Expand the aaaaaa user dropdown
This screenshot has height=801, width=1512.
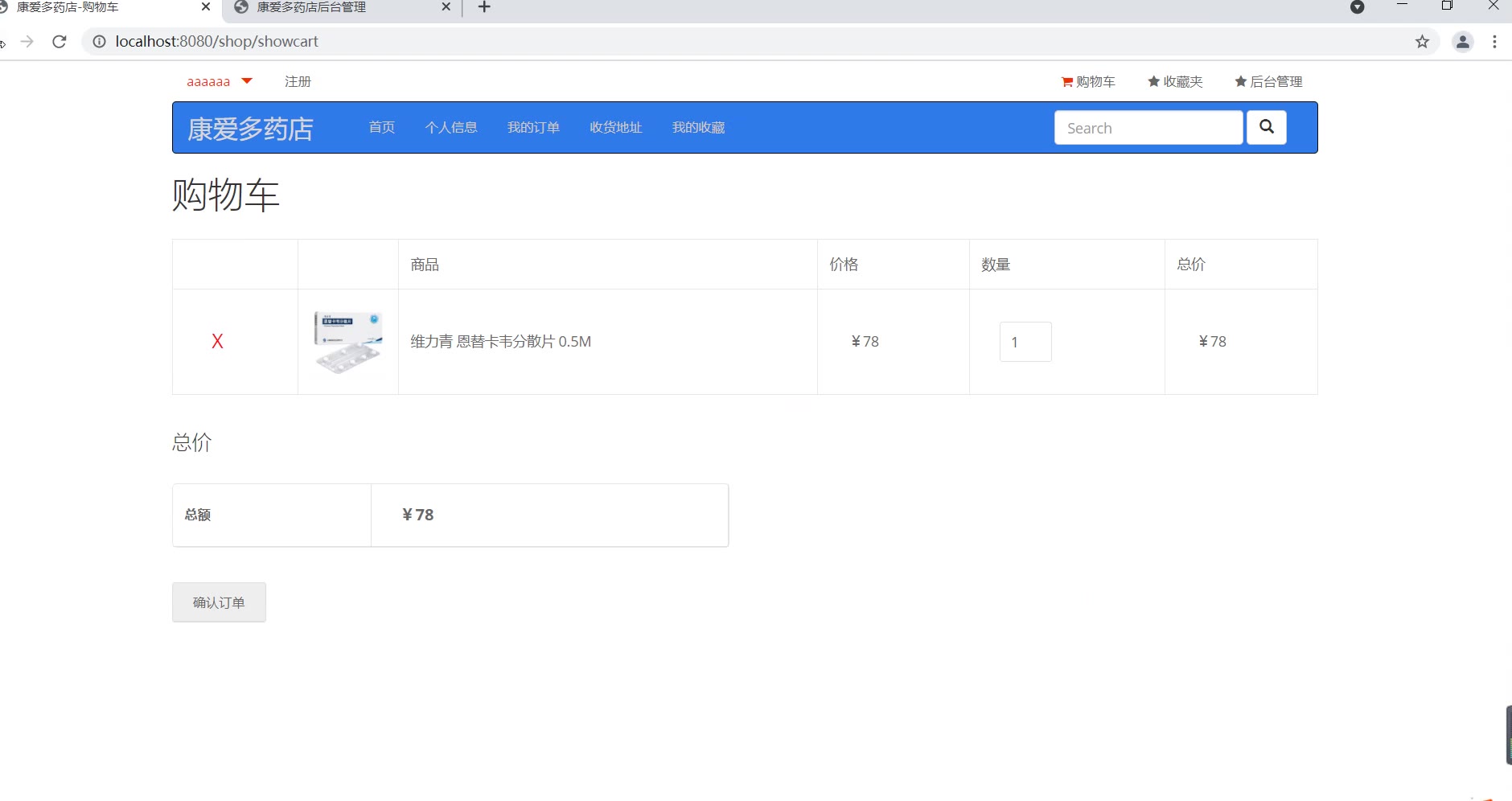220,81
